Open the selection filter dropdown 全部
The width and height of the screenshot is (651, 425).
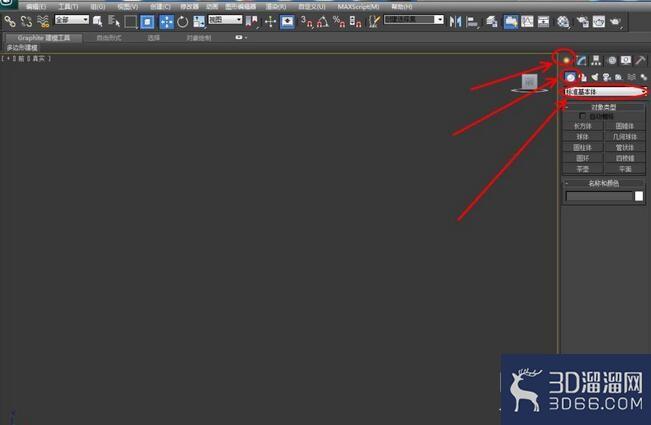coord(72,20)
